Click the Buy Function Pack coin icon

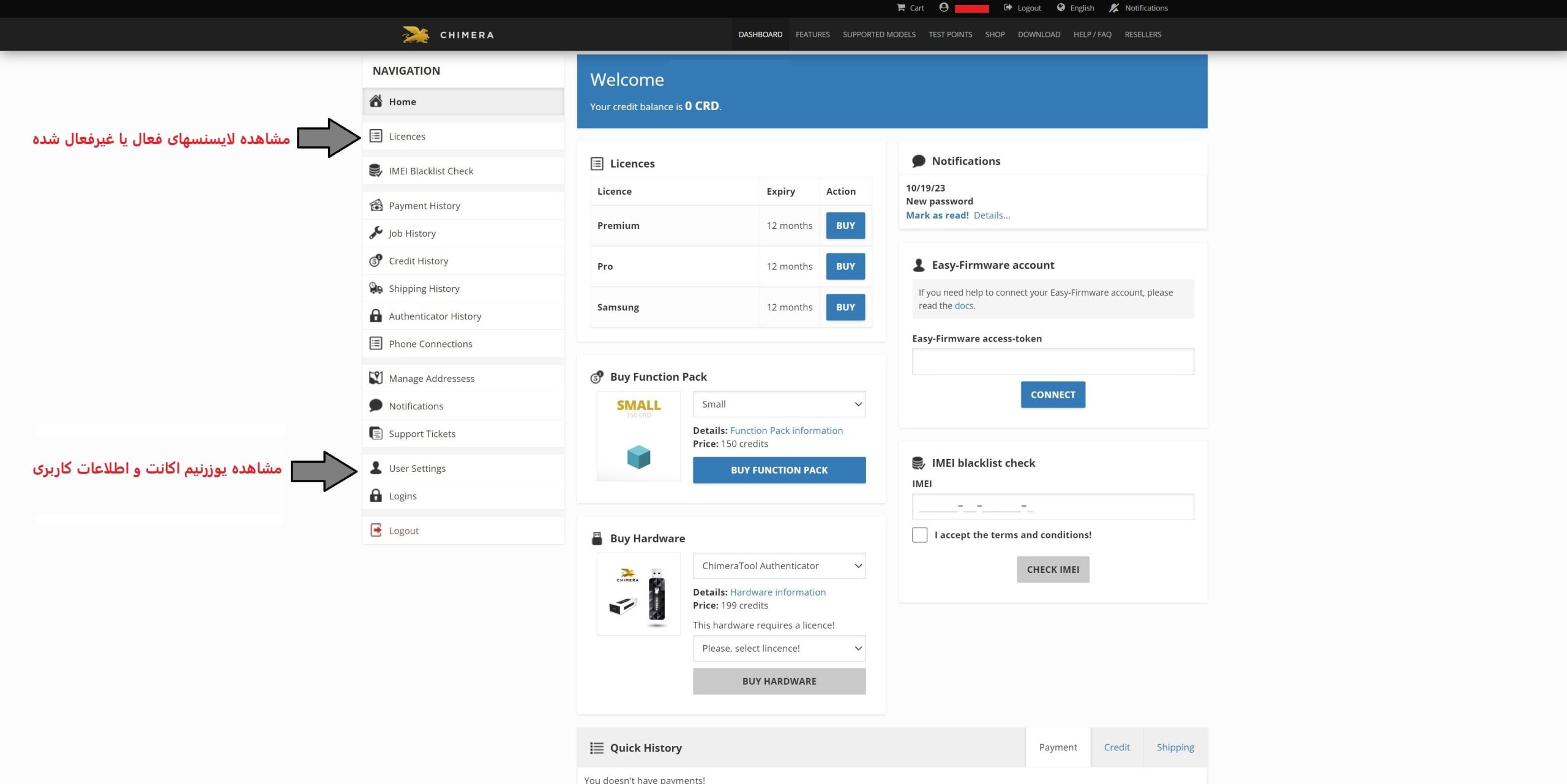click(x=597, y=377)
